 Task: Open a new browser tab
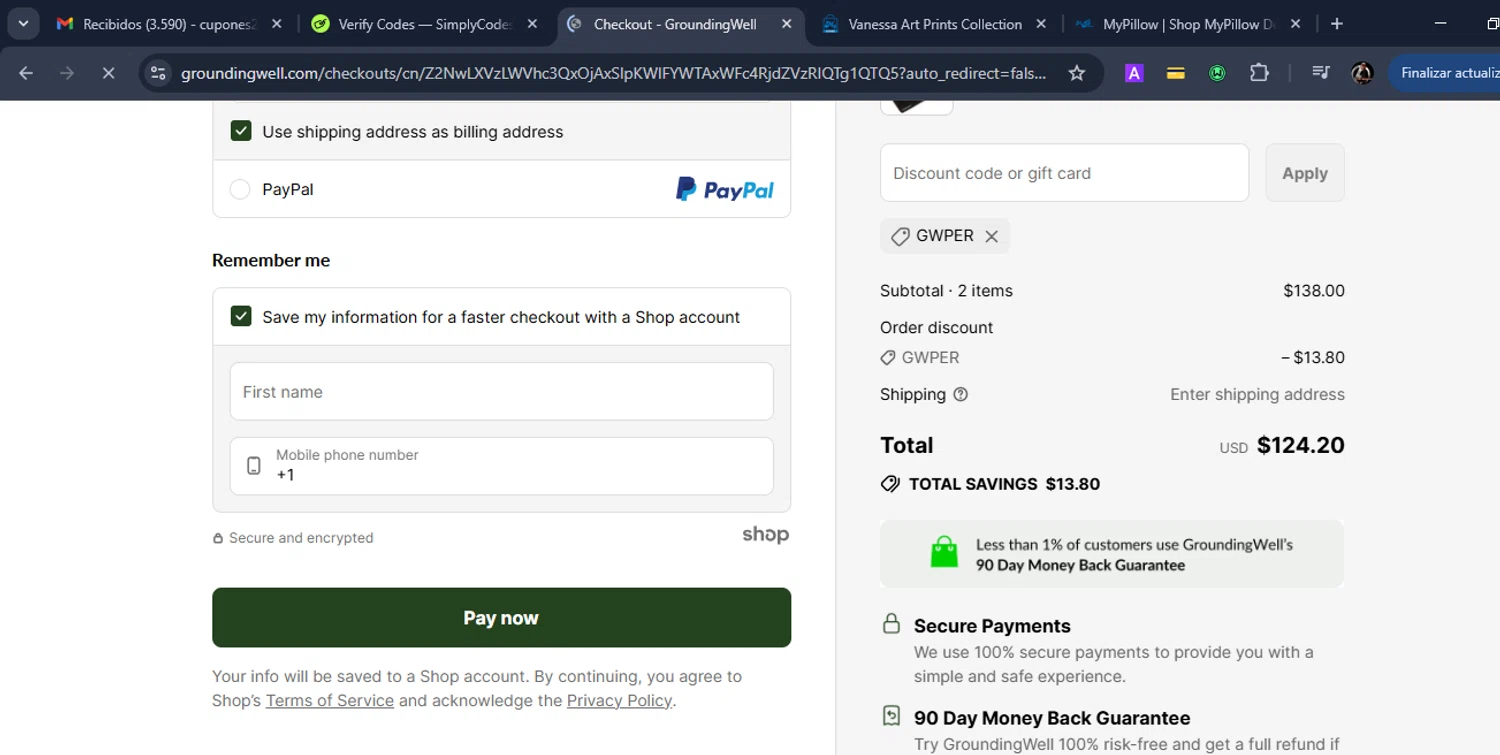(1337, 24)
